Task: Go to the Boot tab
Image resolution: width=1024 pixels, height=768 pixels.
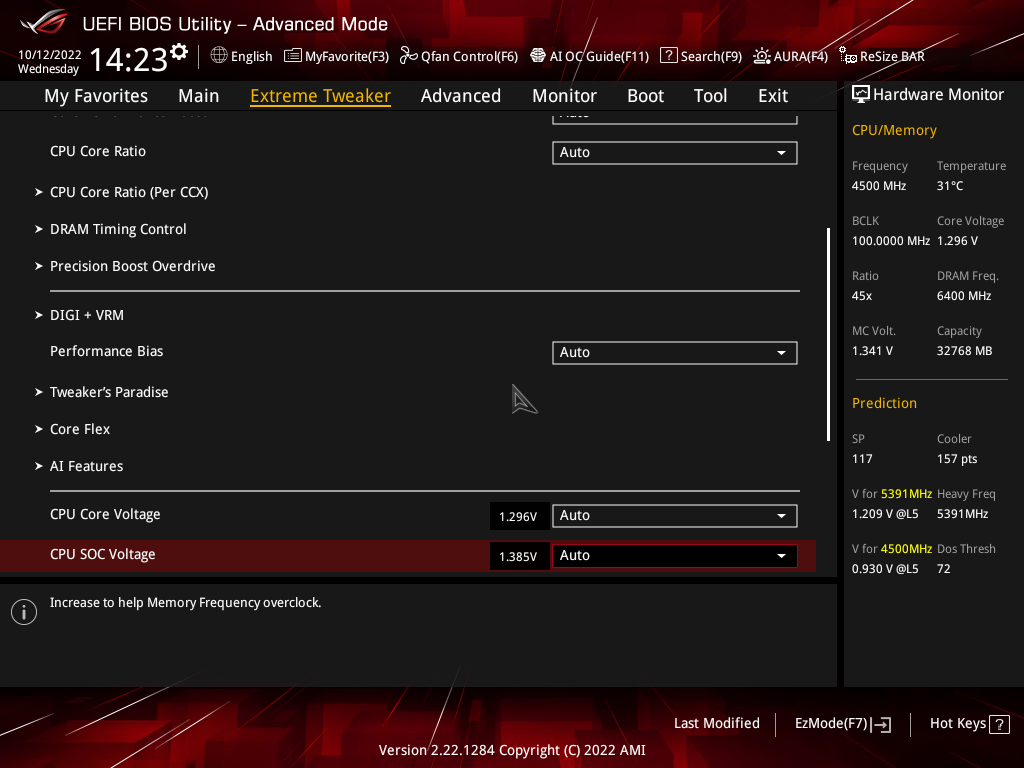Action: point(645,96)
